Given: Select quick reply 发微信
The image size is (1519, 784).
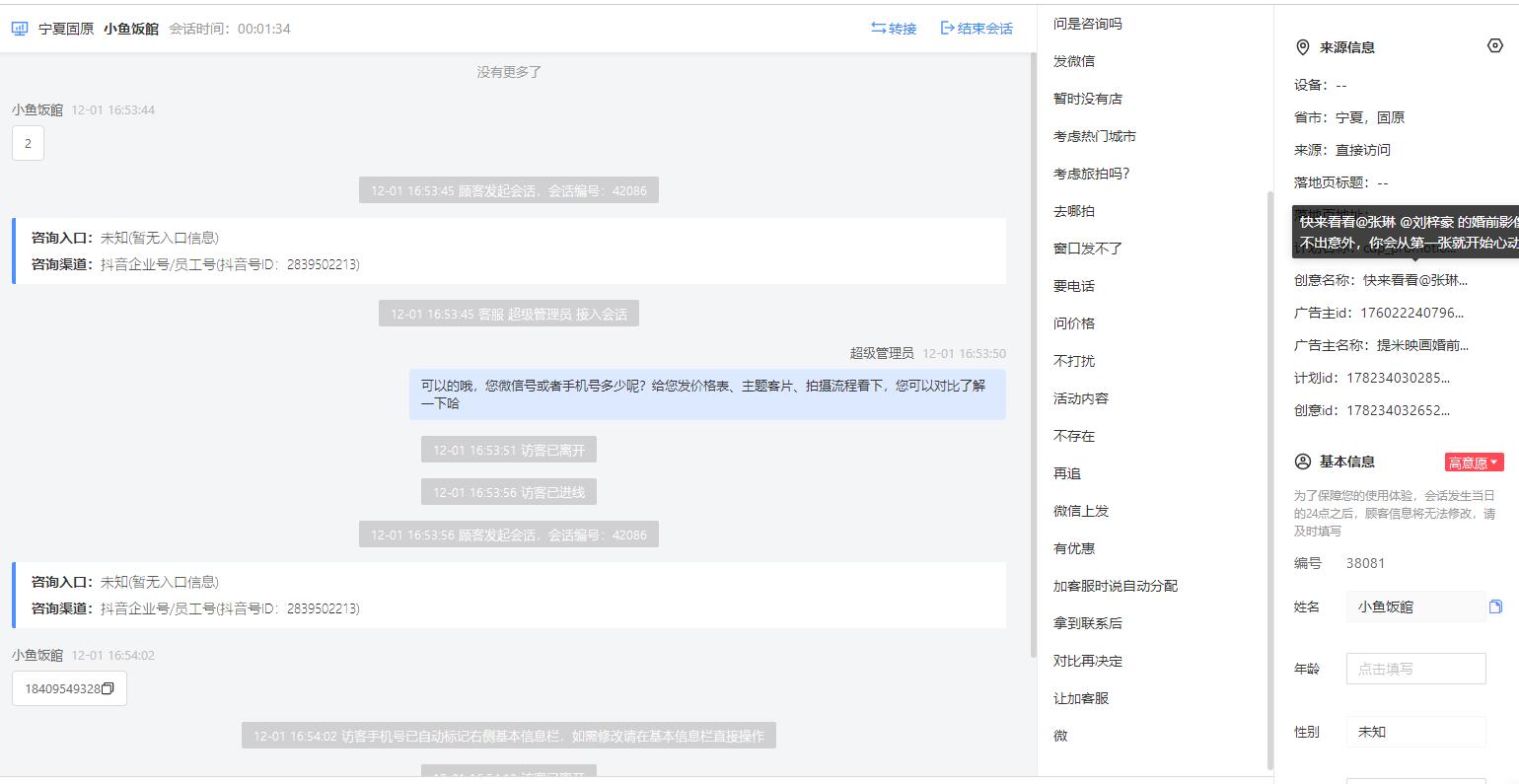Looking at the screenshot, I should 1073,61.
